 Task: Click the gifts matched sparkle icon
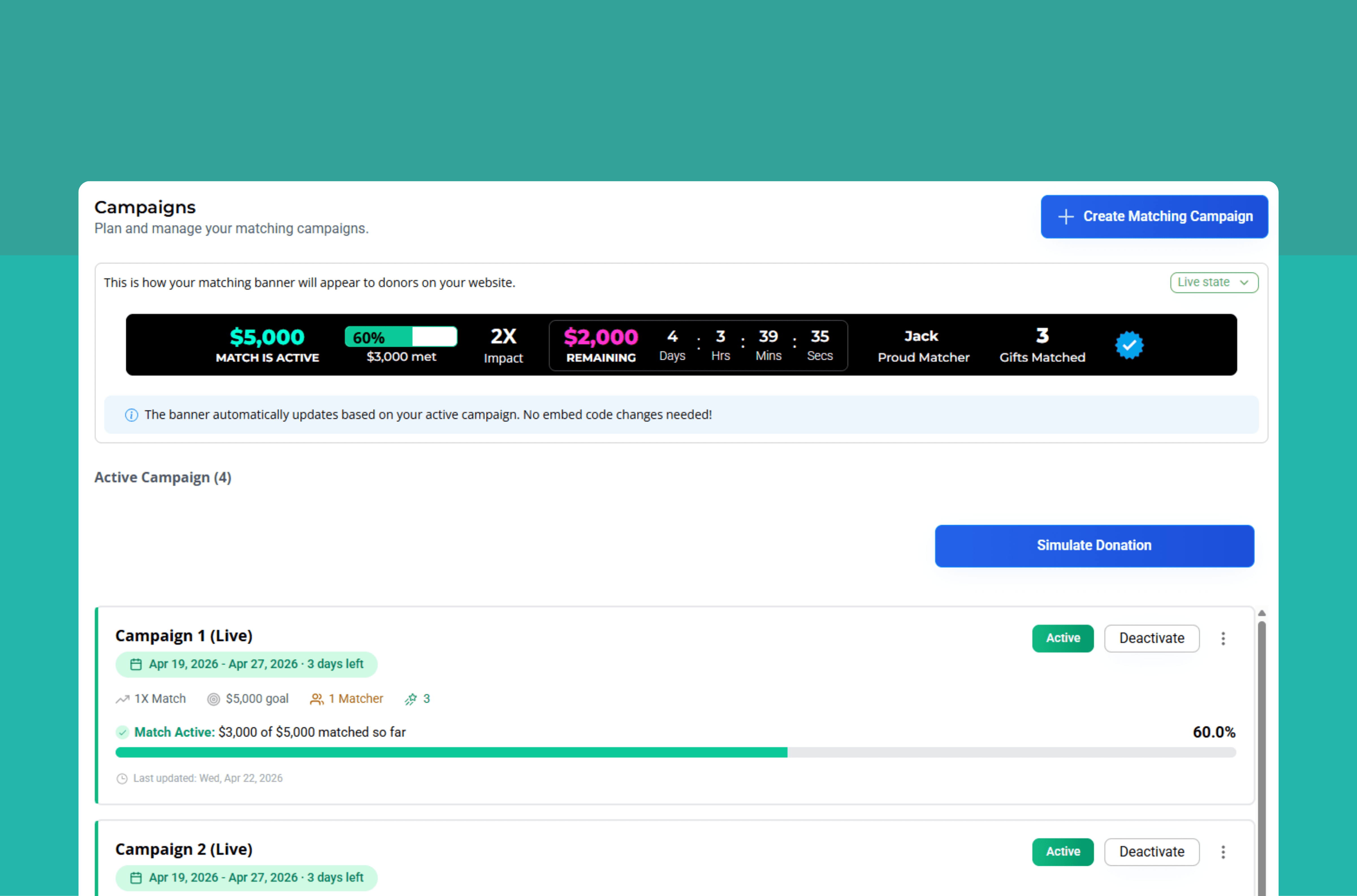(x=411, y=699)
